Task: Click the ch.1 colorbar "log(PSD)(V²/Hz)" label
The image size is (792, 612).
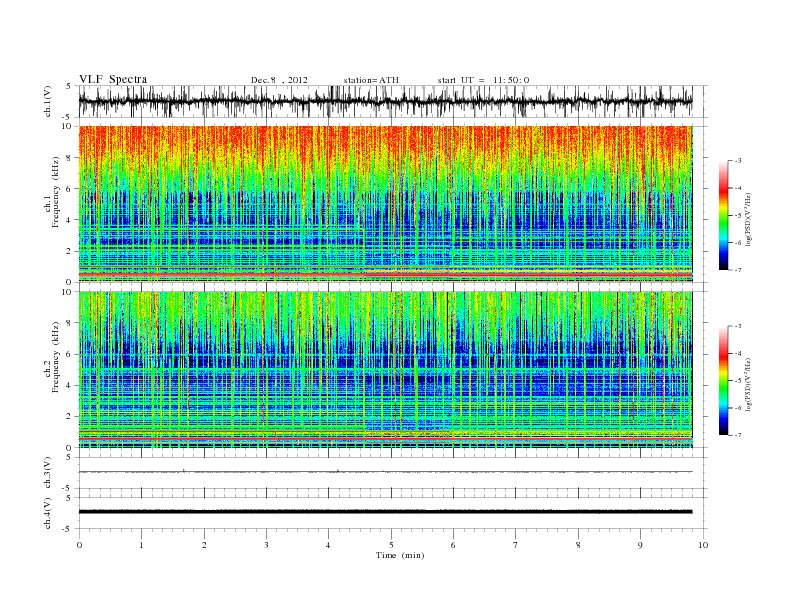Action: click(748, 219)
